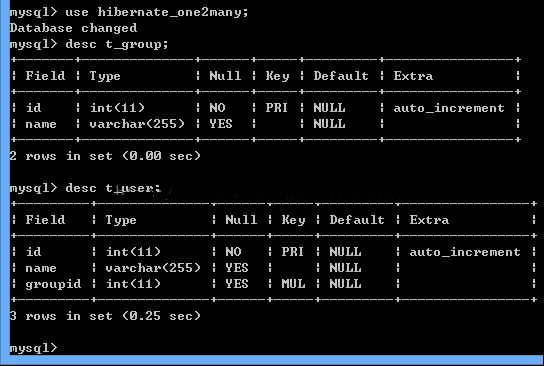Click '2 rows in set (0.00 sec)' line
The width and height of the screenshot is (544, 366).
pos(105,156)
